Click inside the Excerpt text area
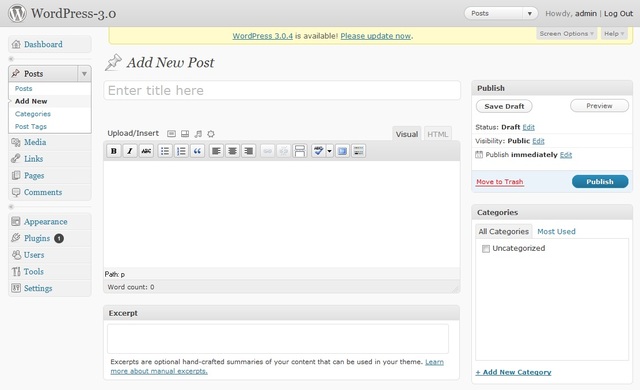640x390 pixels. [x=278, y=339]
